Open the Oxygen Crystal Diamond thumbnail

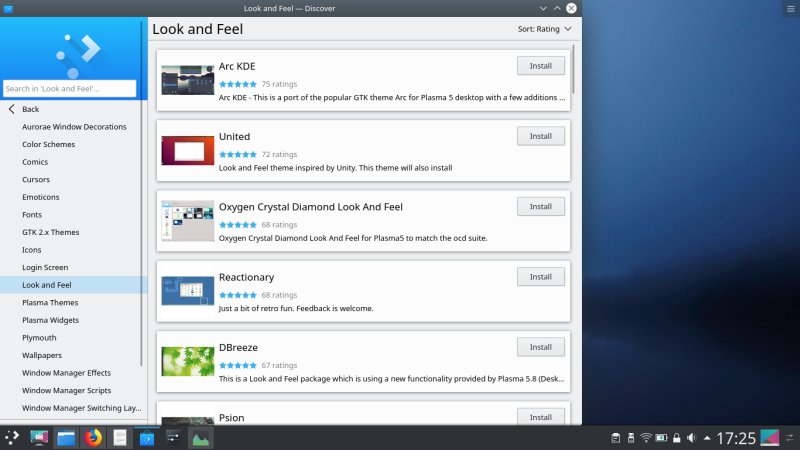tap(188, 221)
